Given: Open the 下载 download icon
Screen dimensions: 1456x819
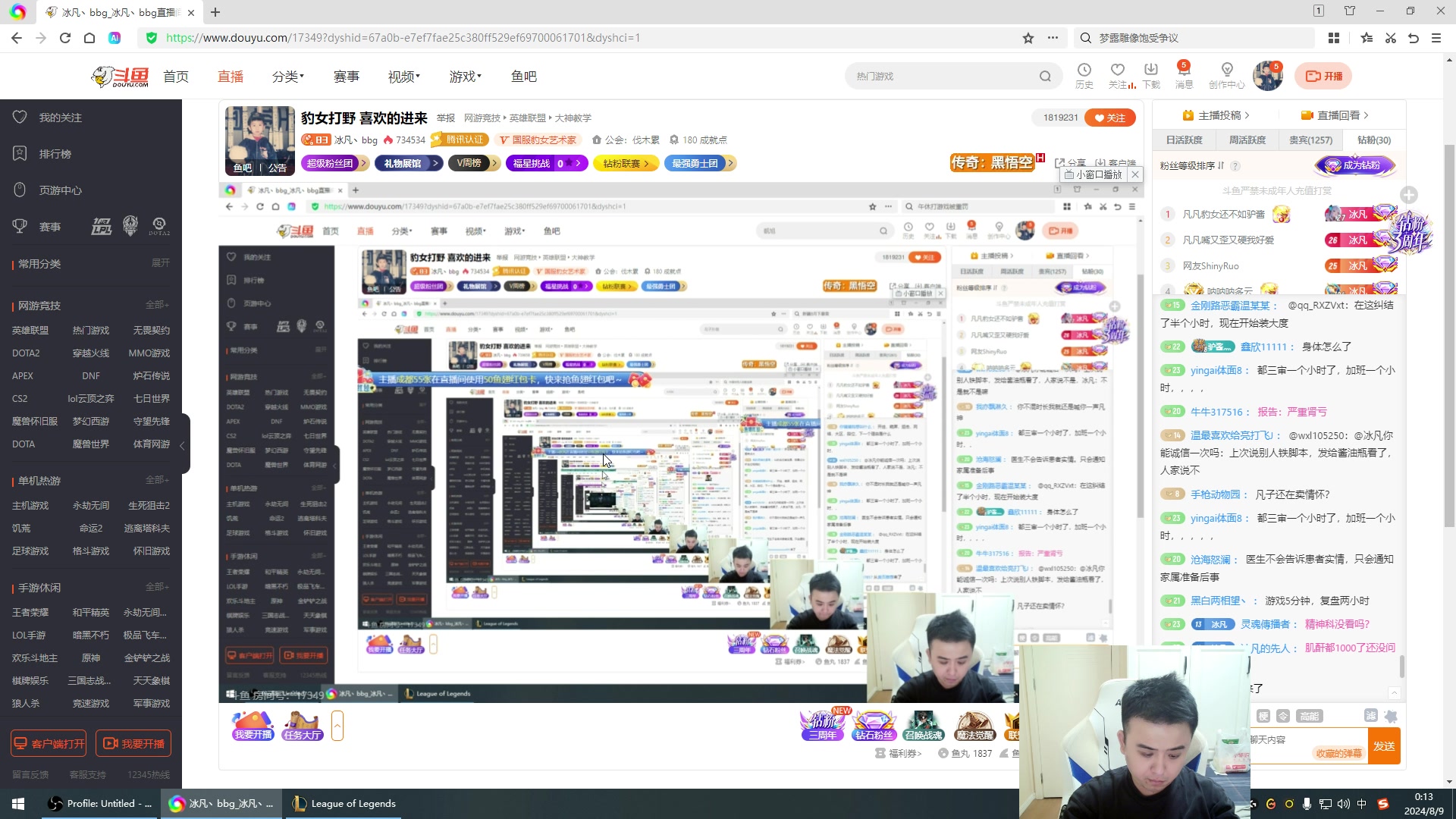Looking at the screenshot, I should pyautogui.click(x=1151, y=76).
